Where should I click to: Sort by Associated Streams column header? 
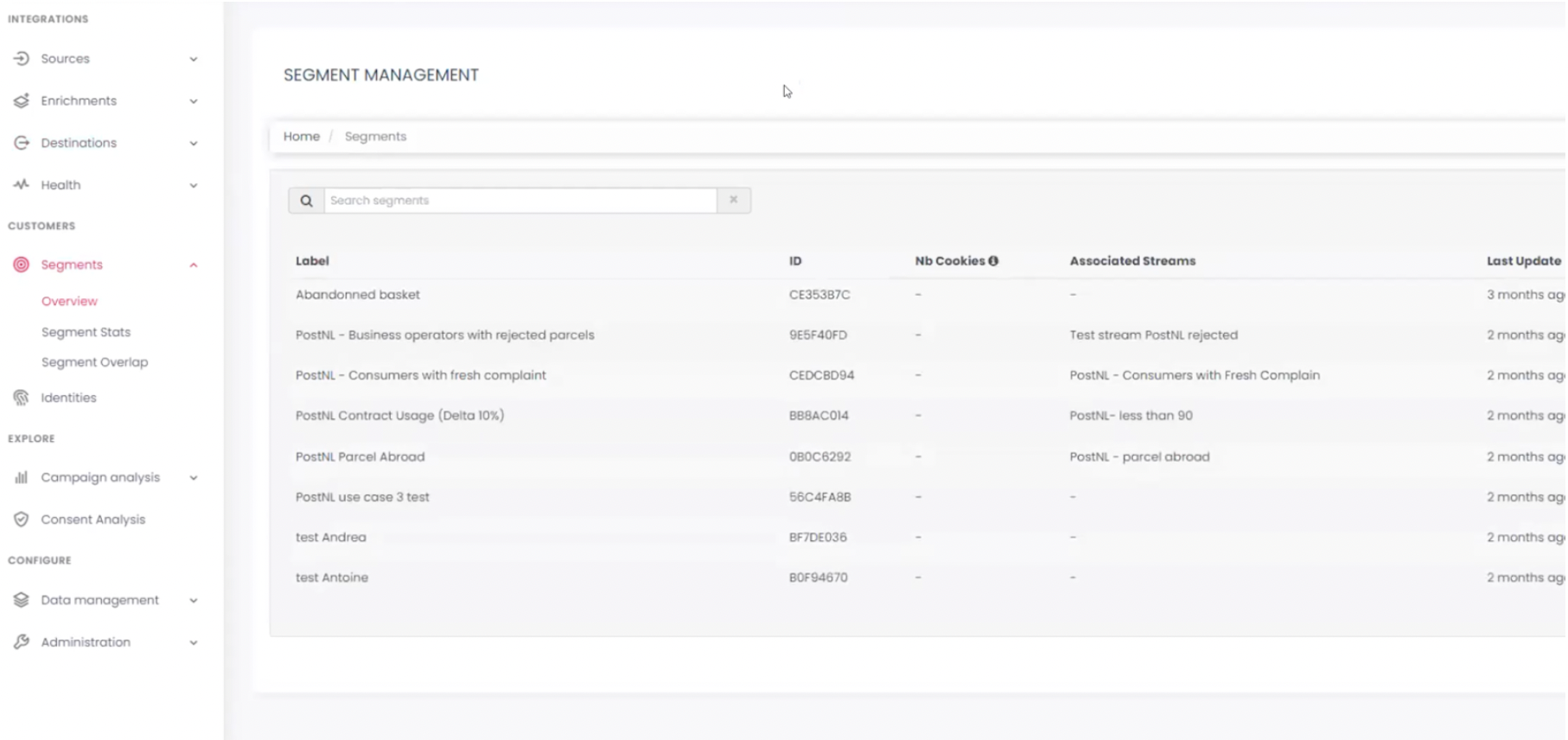[x=1132, y=261]
